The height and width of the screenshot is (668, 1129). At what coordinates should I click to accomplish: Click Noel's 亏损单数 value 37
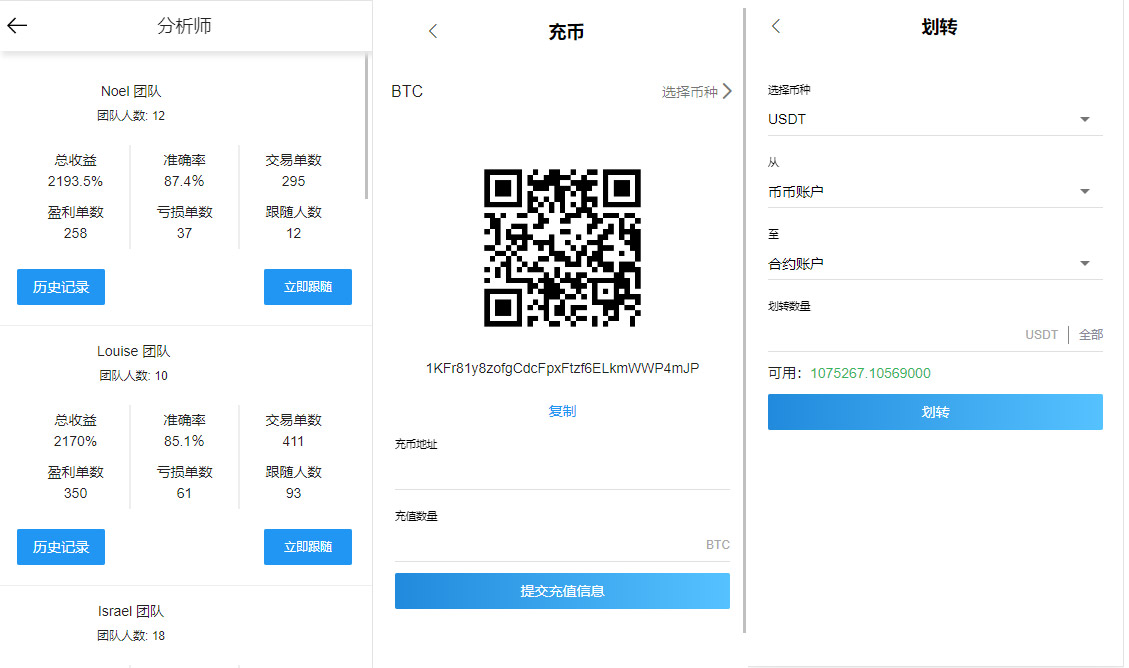[x=184, y=233]
